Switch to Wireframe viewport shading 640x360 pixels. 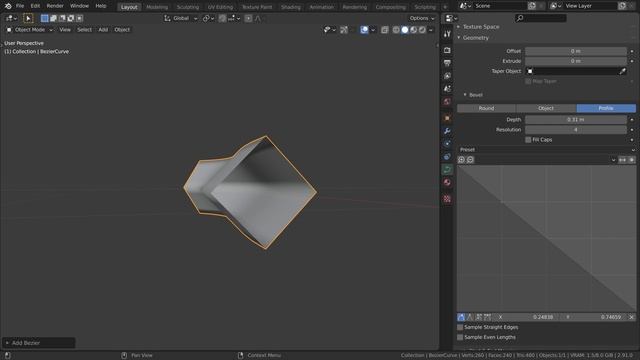[396, 30]
